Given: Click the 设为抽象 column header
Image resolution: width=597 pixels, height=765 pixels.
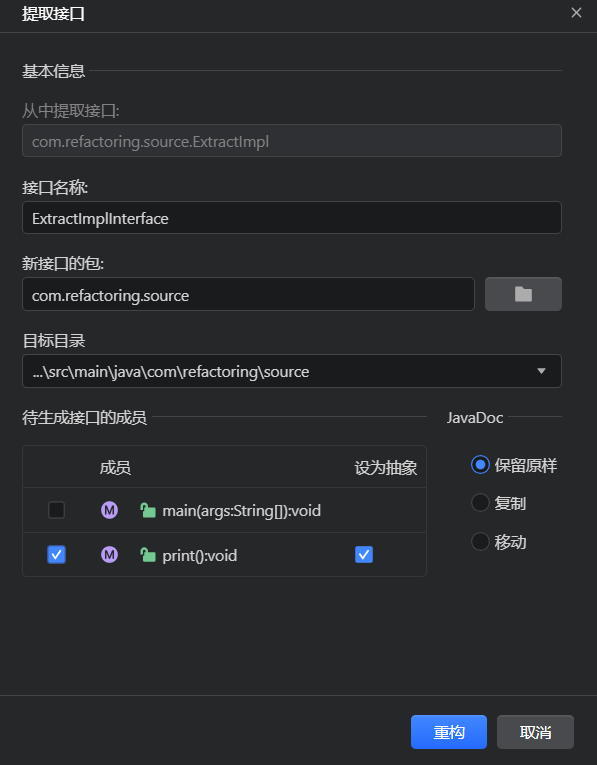Looking at the screenshot, I should point(385,468).
